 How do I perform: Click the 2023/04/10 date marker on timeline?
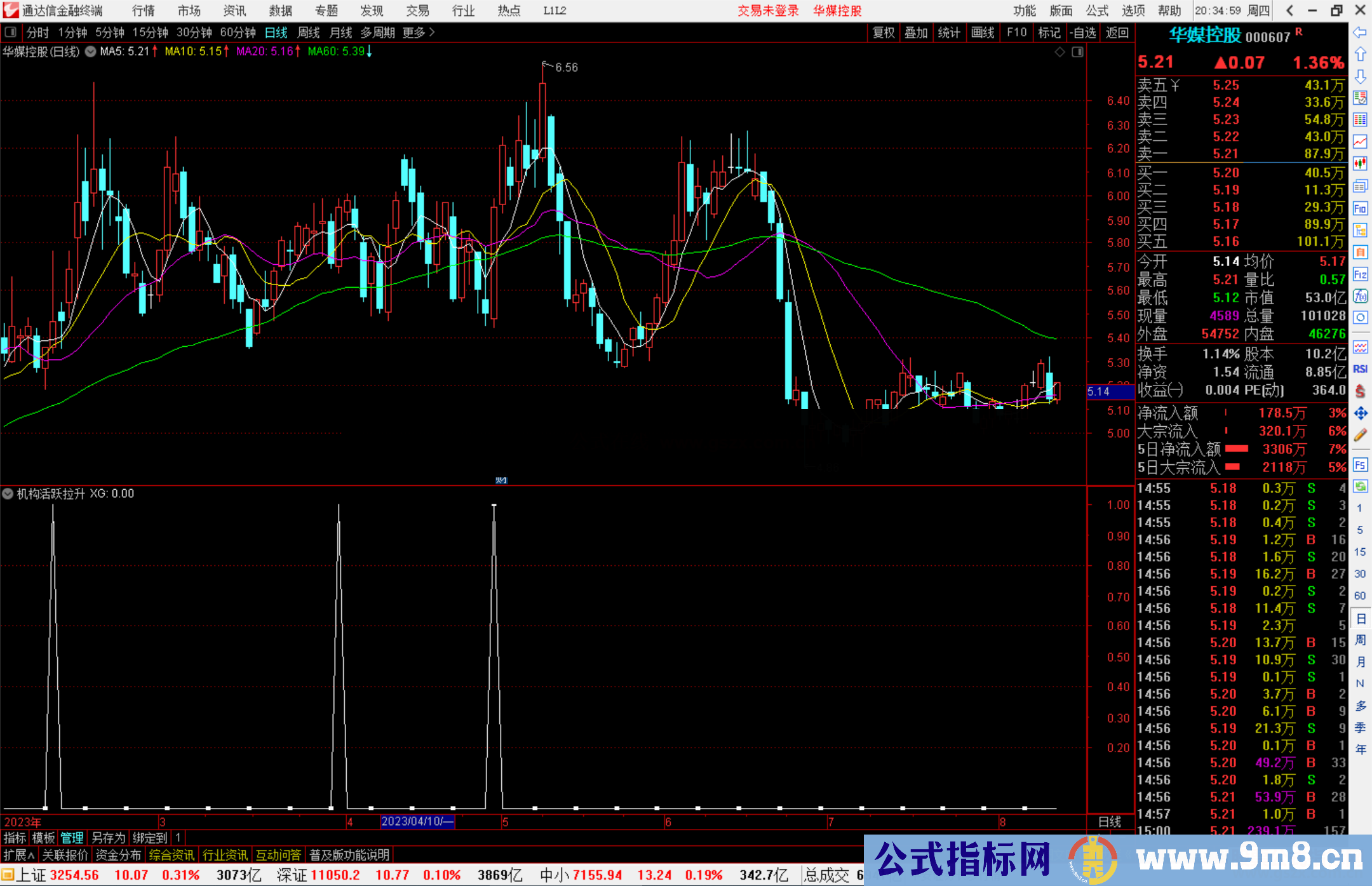click(x=417, y=821)
